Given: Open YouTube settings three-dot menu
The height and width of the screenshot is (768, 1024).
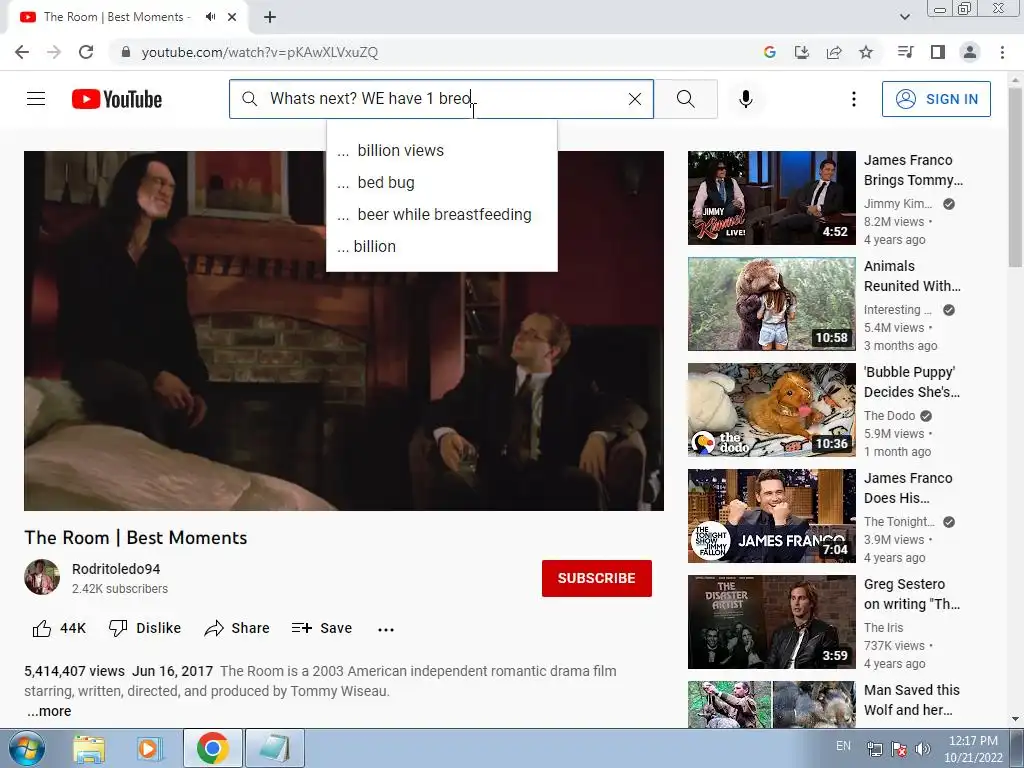Looking at the screenshot, I should [854, 99].
